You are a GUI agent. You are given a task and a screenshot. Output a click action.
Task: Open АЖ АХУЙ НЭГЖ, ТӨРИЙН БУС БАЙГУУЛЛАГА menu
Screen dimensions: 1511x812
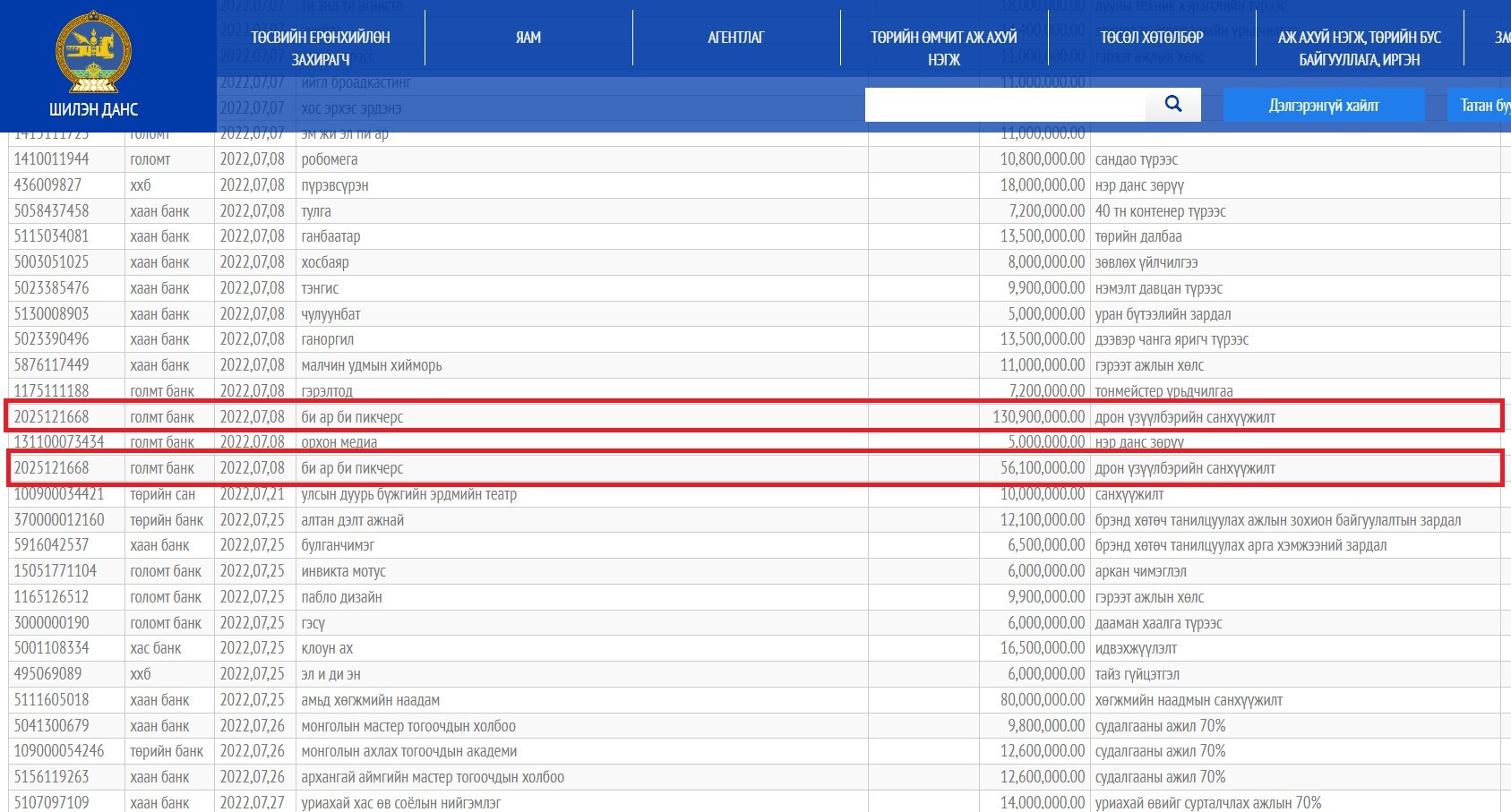[x=1360, y=48]
